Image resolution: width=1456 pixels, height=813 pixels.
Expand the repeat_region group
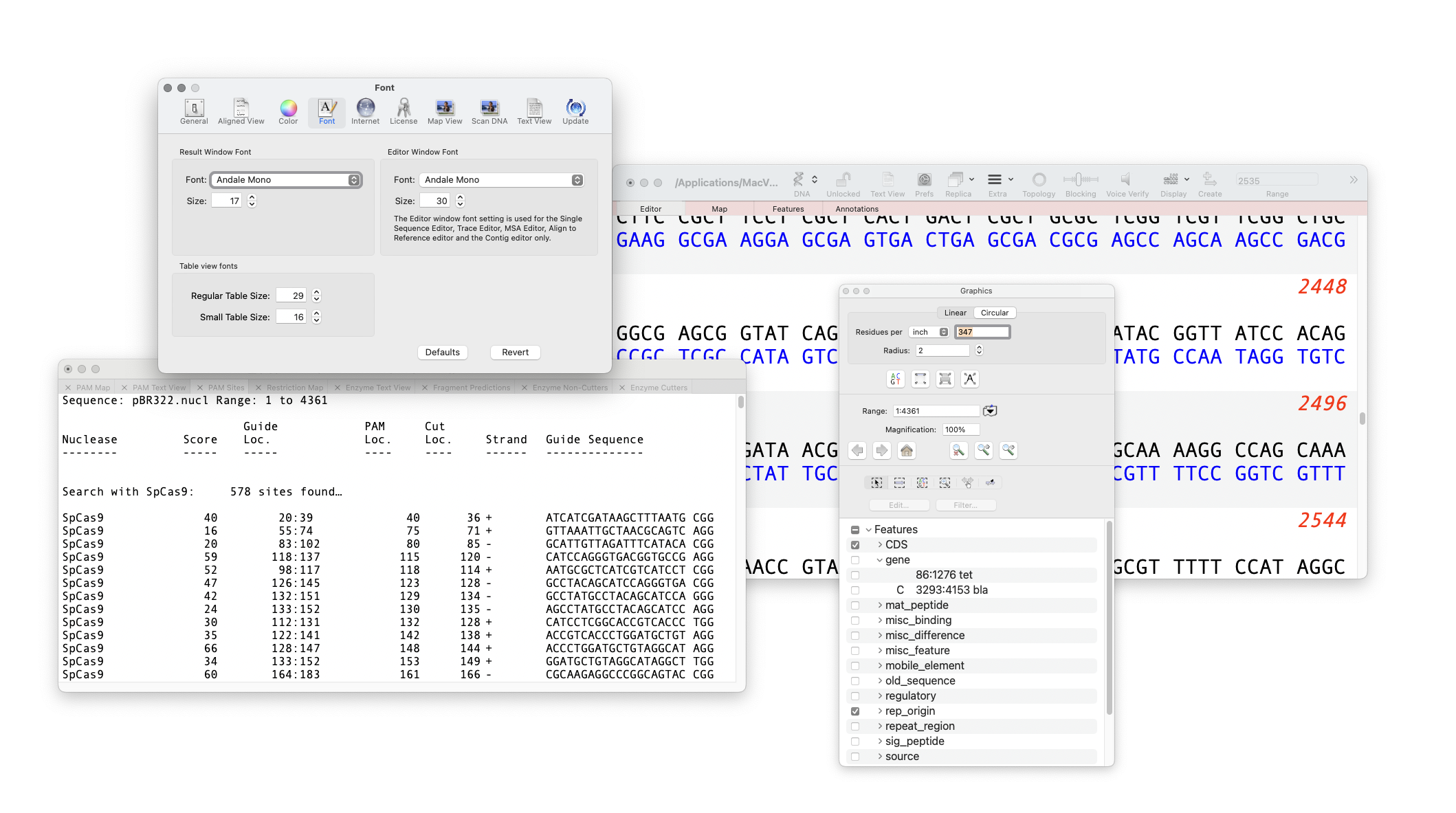(x=880, y=726)
